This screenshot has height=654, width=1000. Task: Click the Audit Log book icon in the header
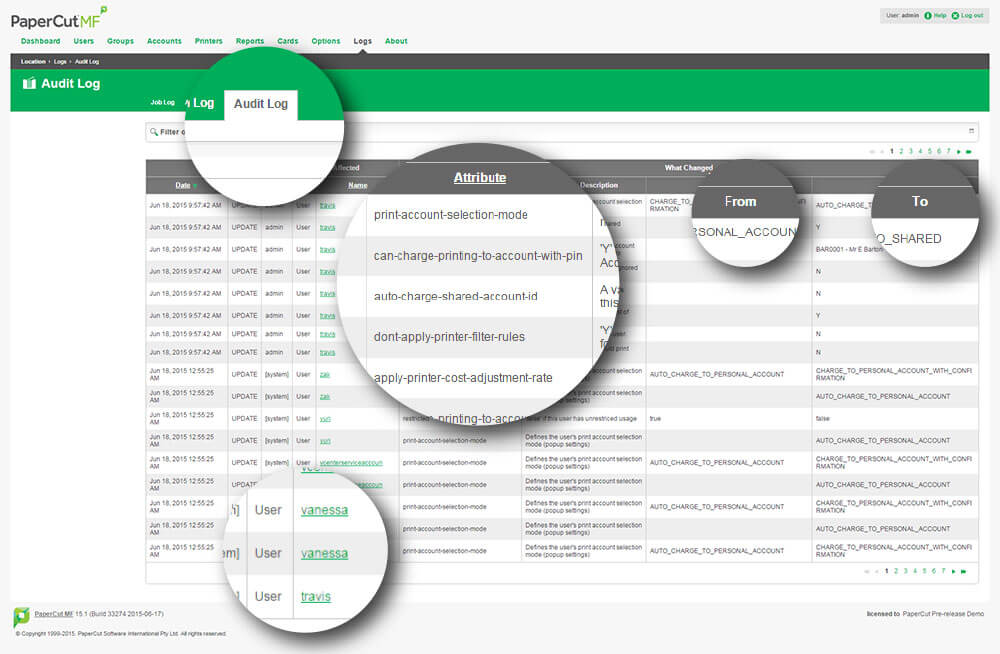click(x=29, y=83)
